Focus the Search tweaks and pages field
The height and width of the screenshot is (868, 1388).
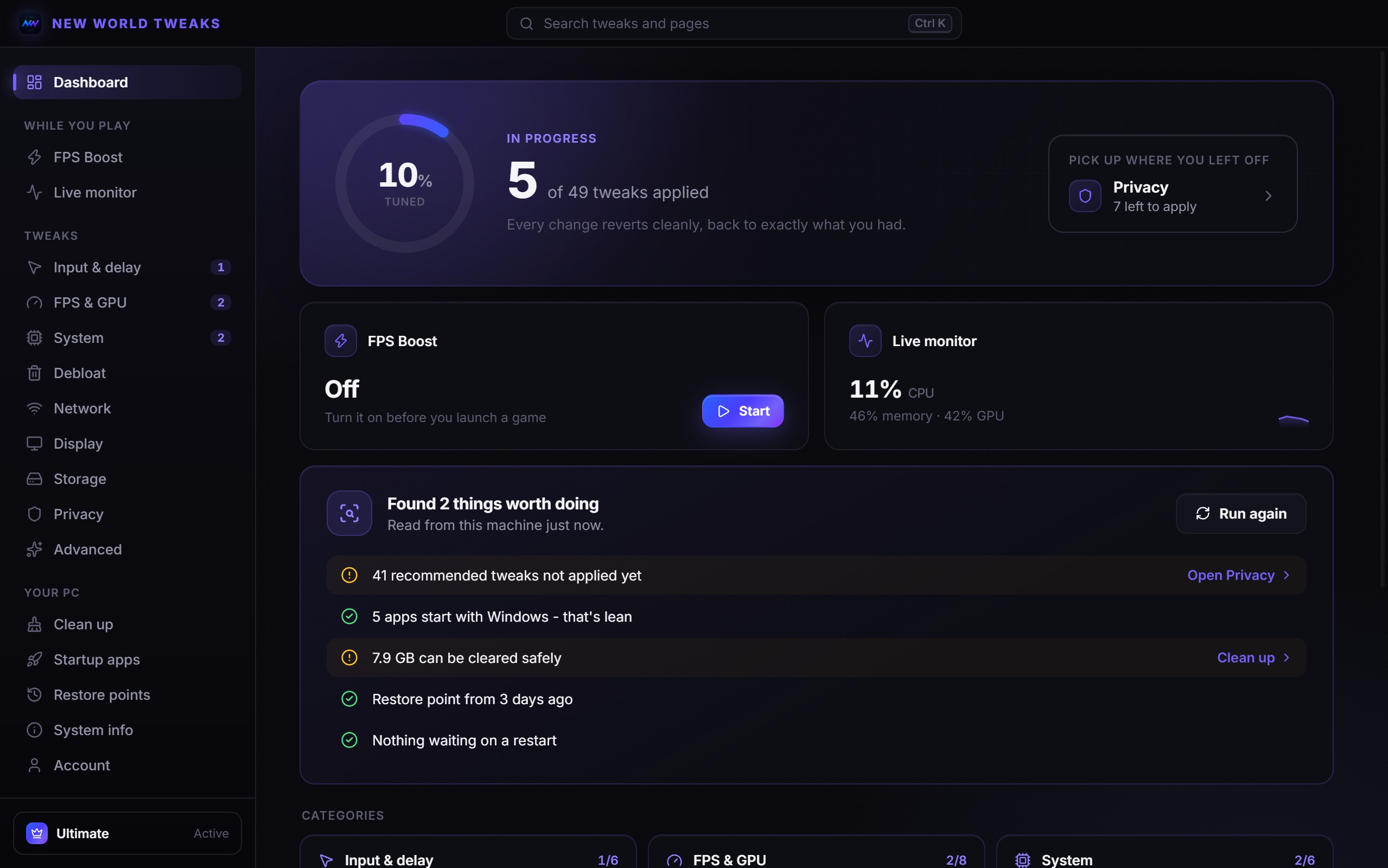click(734, 23)
